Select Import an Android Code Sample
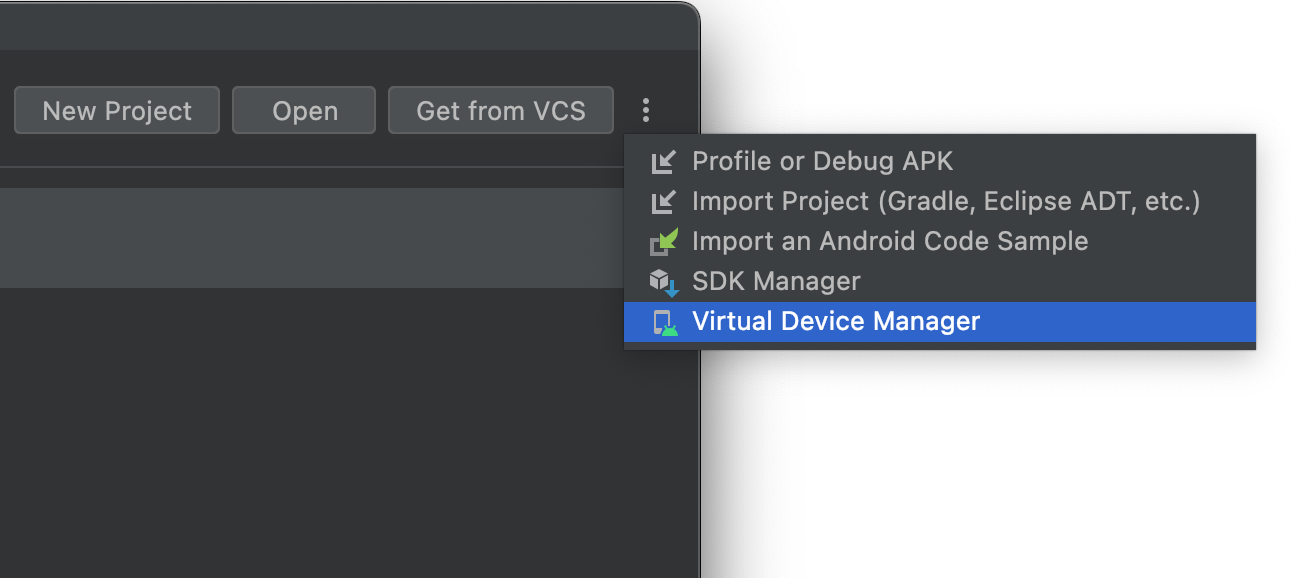 (x=890, y=241)
